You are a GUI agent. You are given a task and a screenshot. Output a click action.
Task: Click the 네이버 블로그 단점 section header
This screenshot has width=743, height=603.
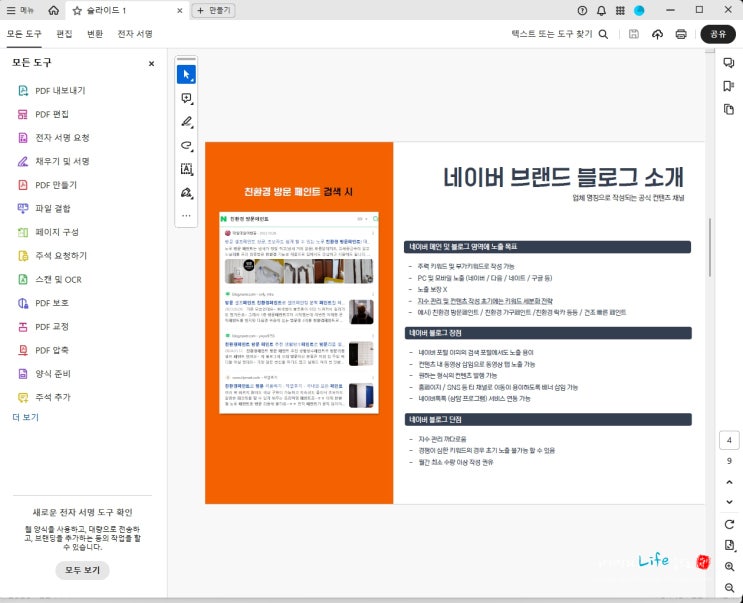pyautogui.click(x=548, y=420)
